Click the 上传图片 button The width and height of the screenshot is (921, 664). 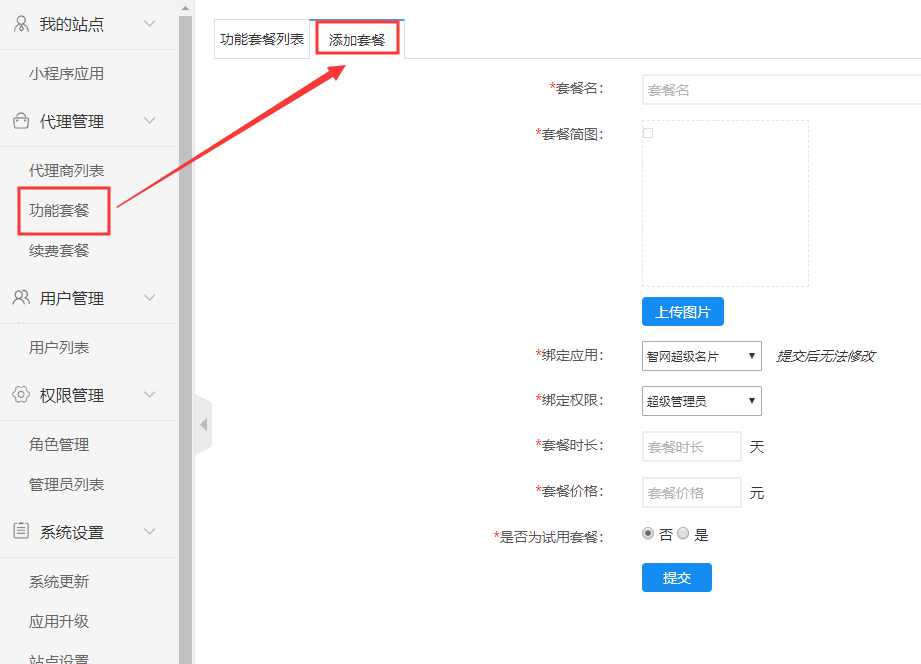(x=683, y=311)
